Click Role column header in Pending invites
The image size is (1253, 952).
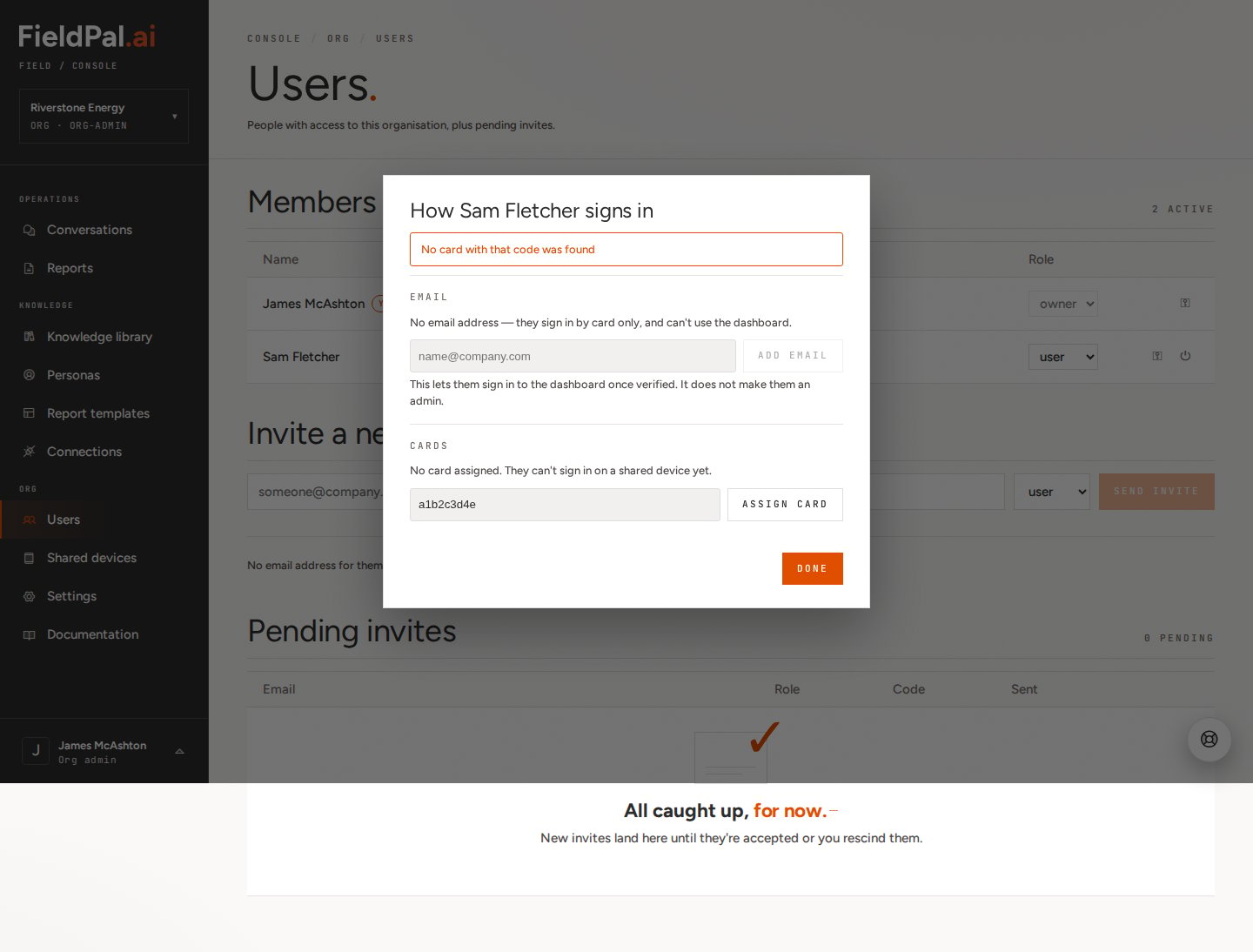tap(787, 689)
